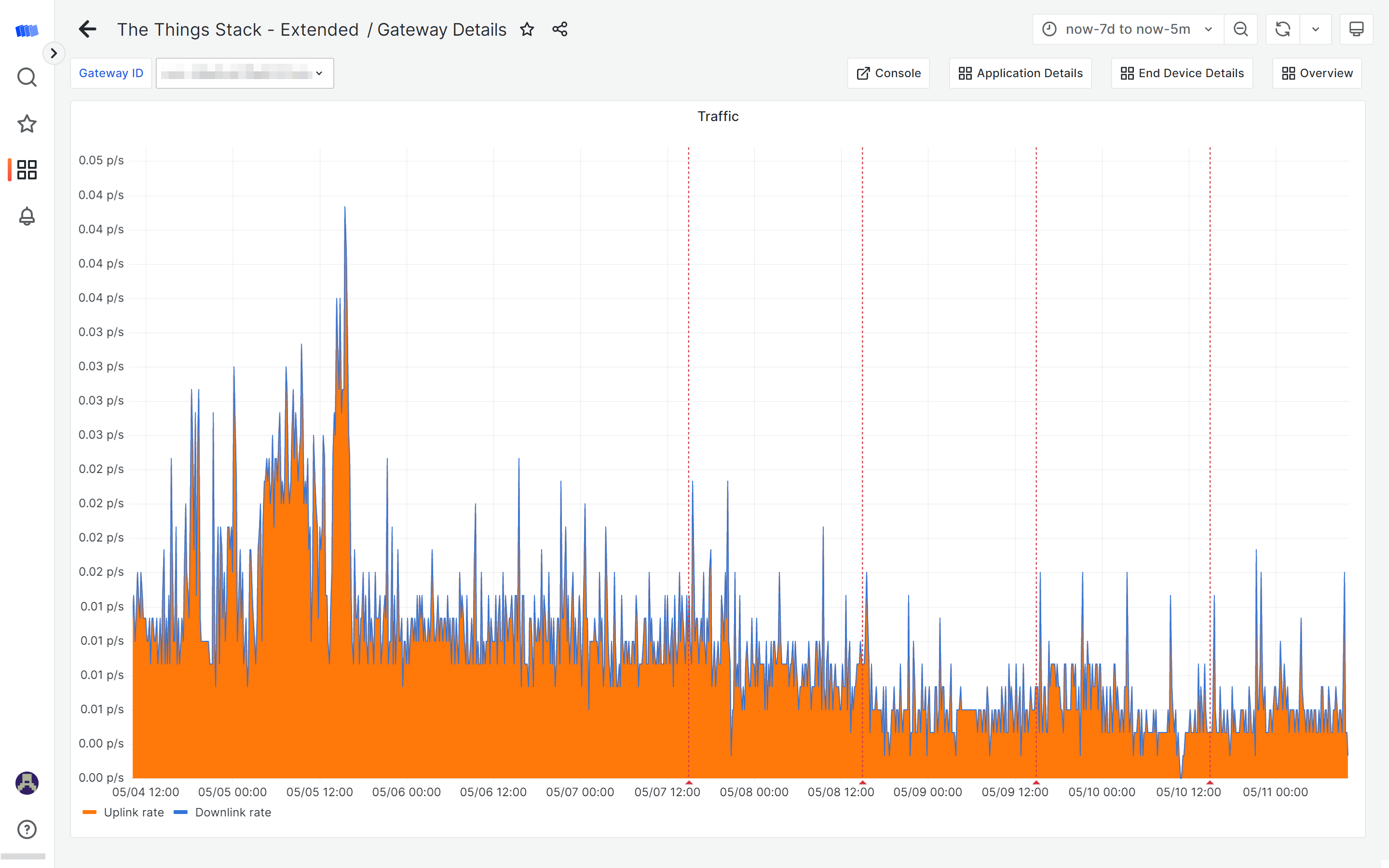Click the zoom out time range icon
This screenshot has width=1389, height=868.
point(1240,29)
